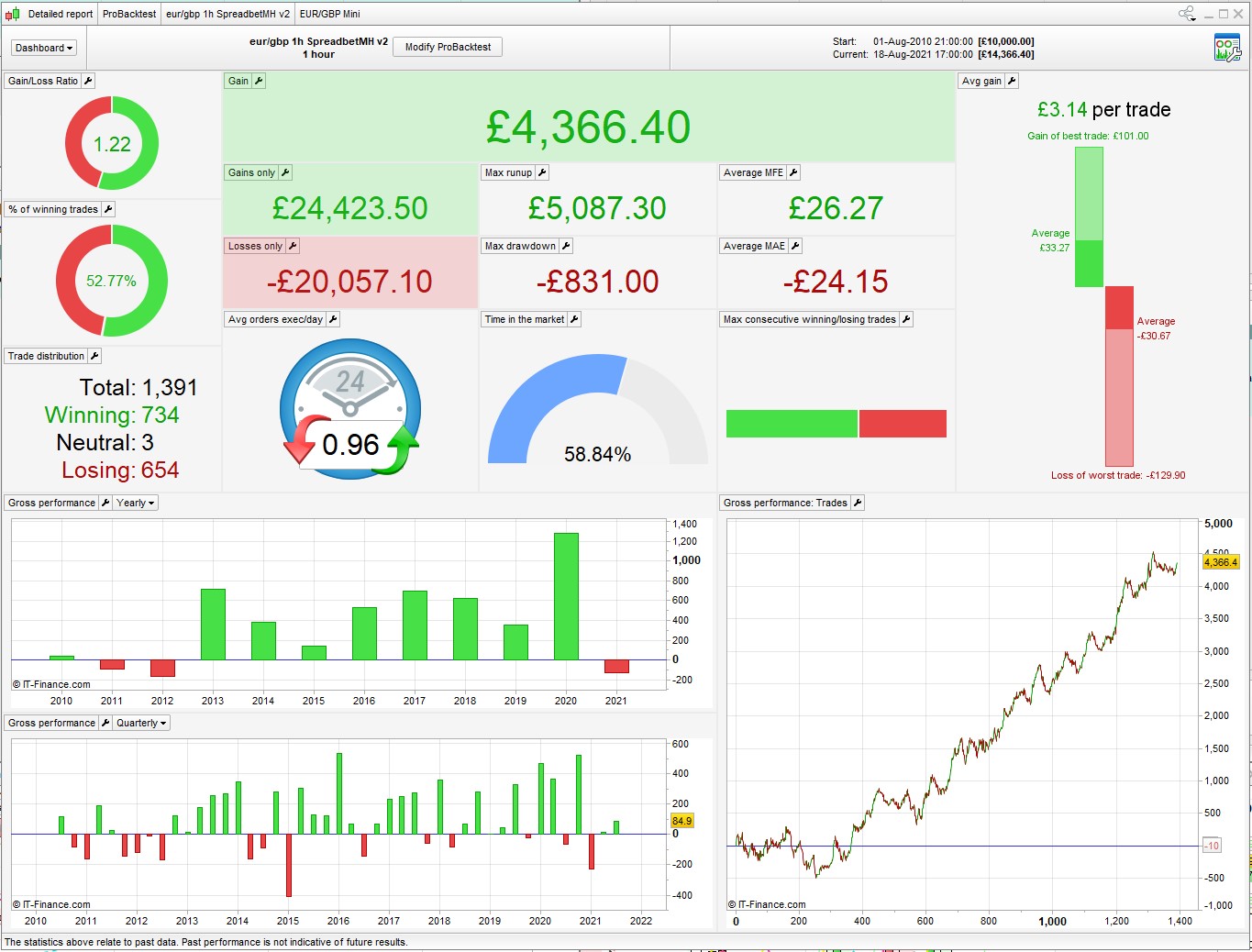Image resolution: width=1252 pixels, height=952 pixels.
Task: Click EUR/GBP Mini in the title bar
Action: click(x=330, y=14)
